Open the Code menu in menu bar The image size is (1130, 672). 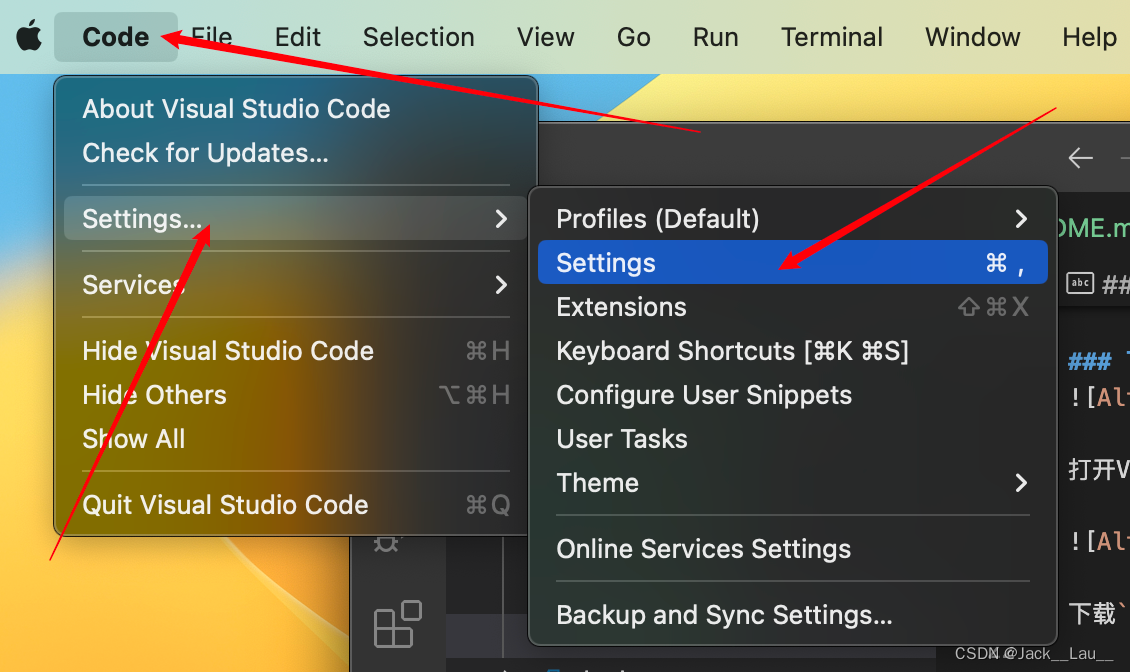115,37
